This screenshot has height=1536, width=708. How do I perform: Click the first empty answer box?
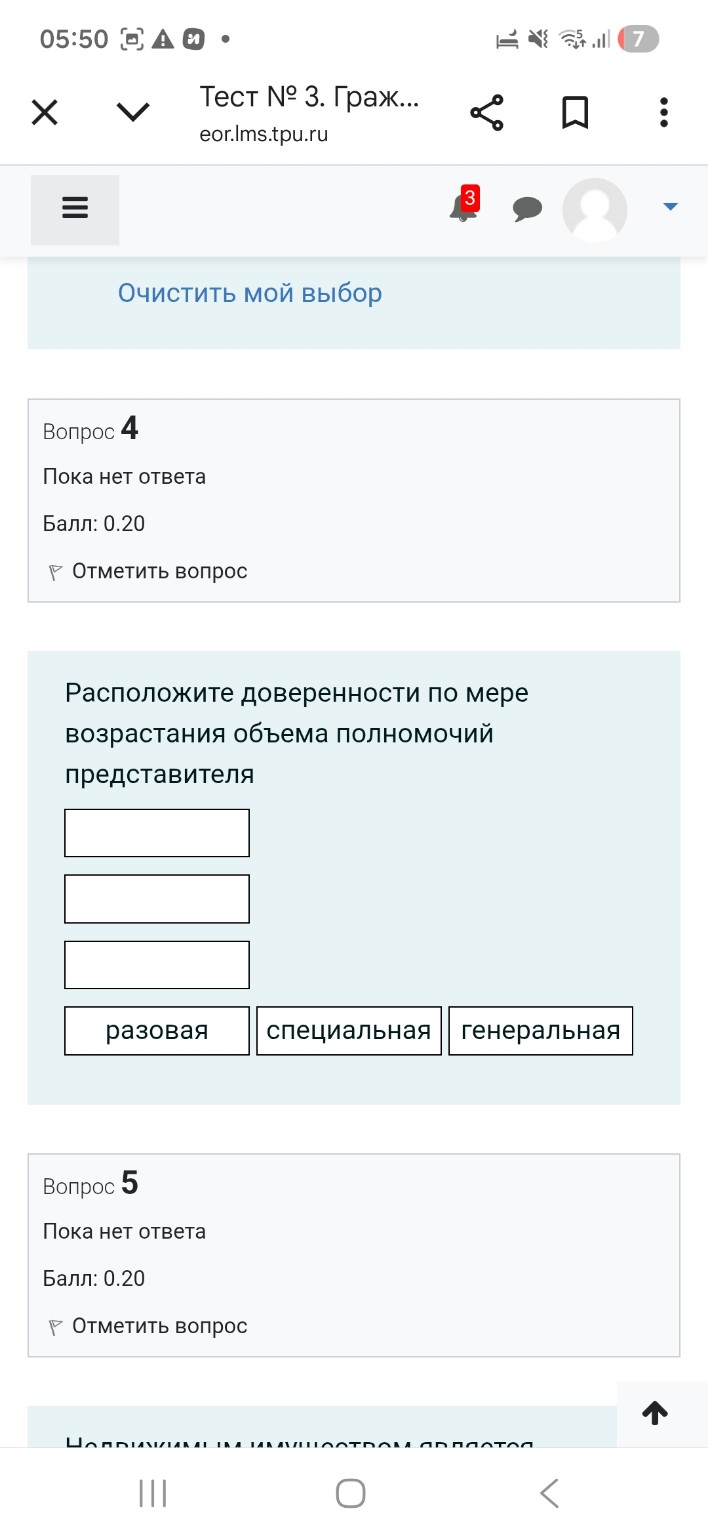[x=156, y=832]
